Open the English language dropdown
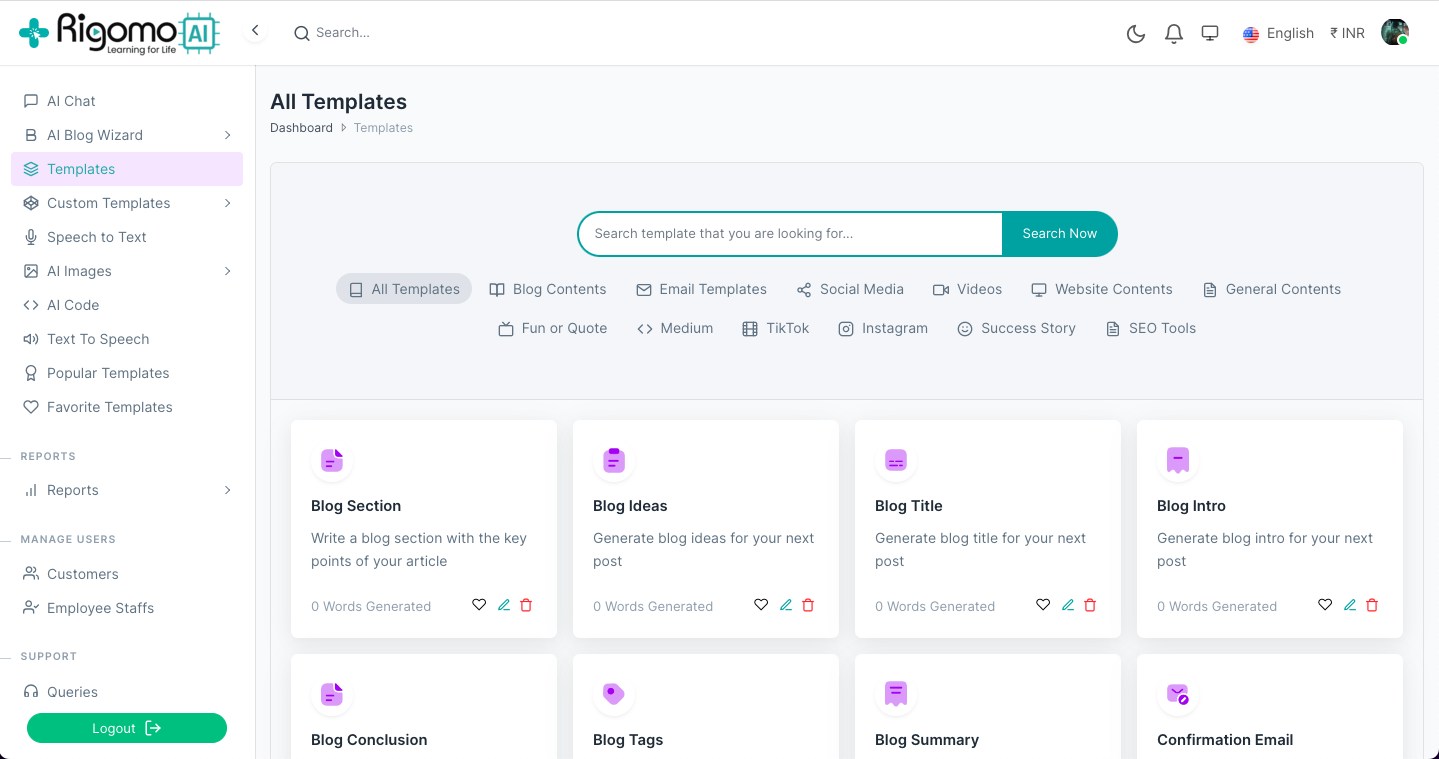 (x=1278, y=33)
